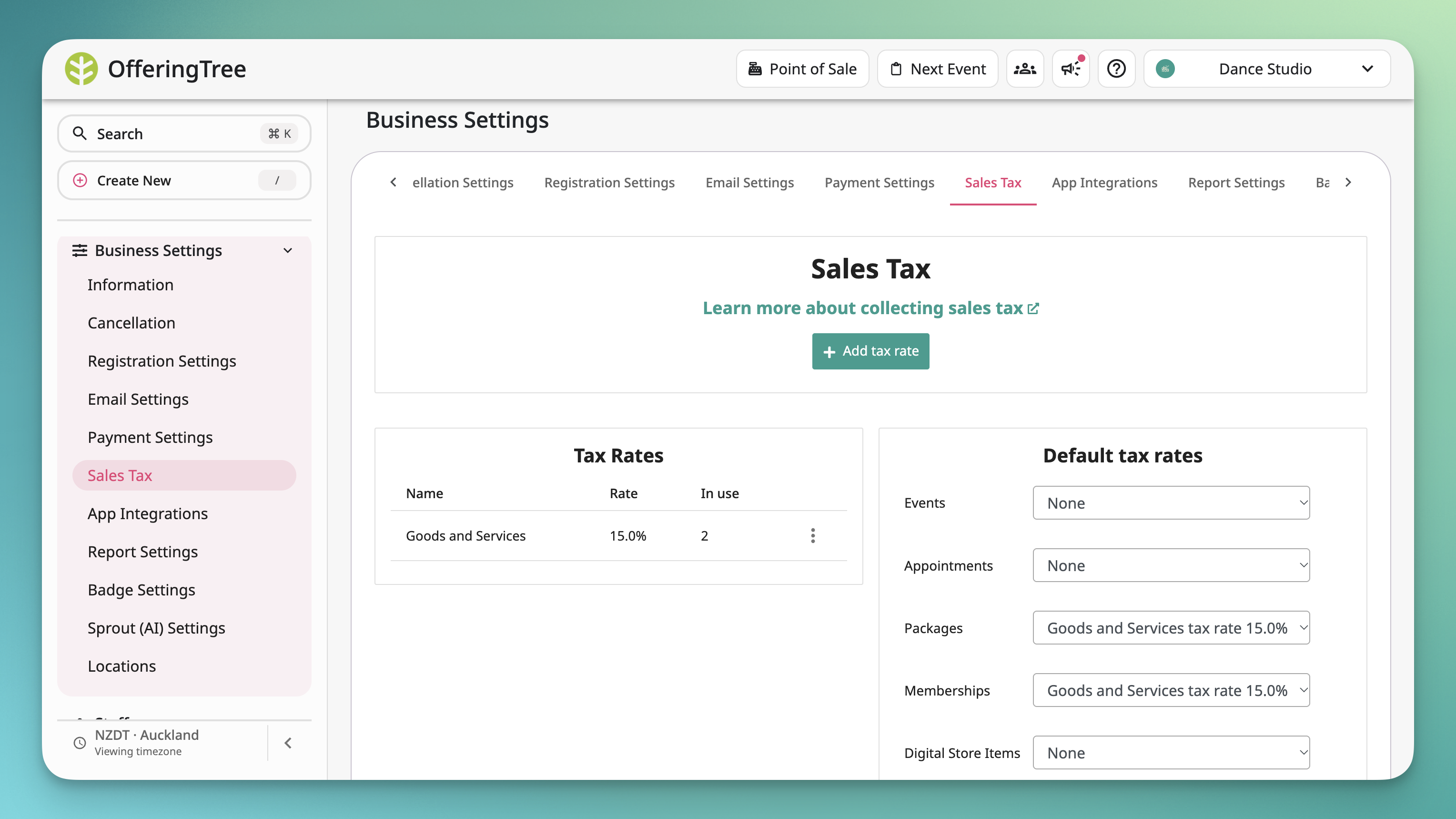Open the Point of Sale button

point(802,69)
